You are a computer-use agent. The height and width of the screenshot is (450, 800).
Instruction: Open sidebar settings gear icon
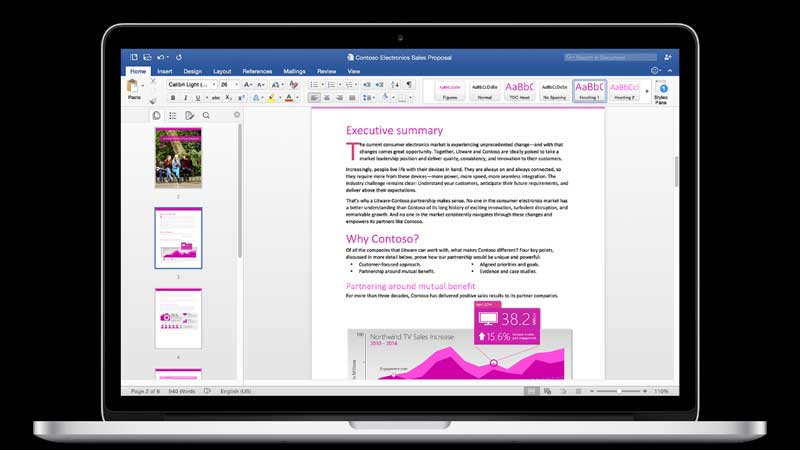click(237, 115)
